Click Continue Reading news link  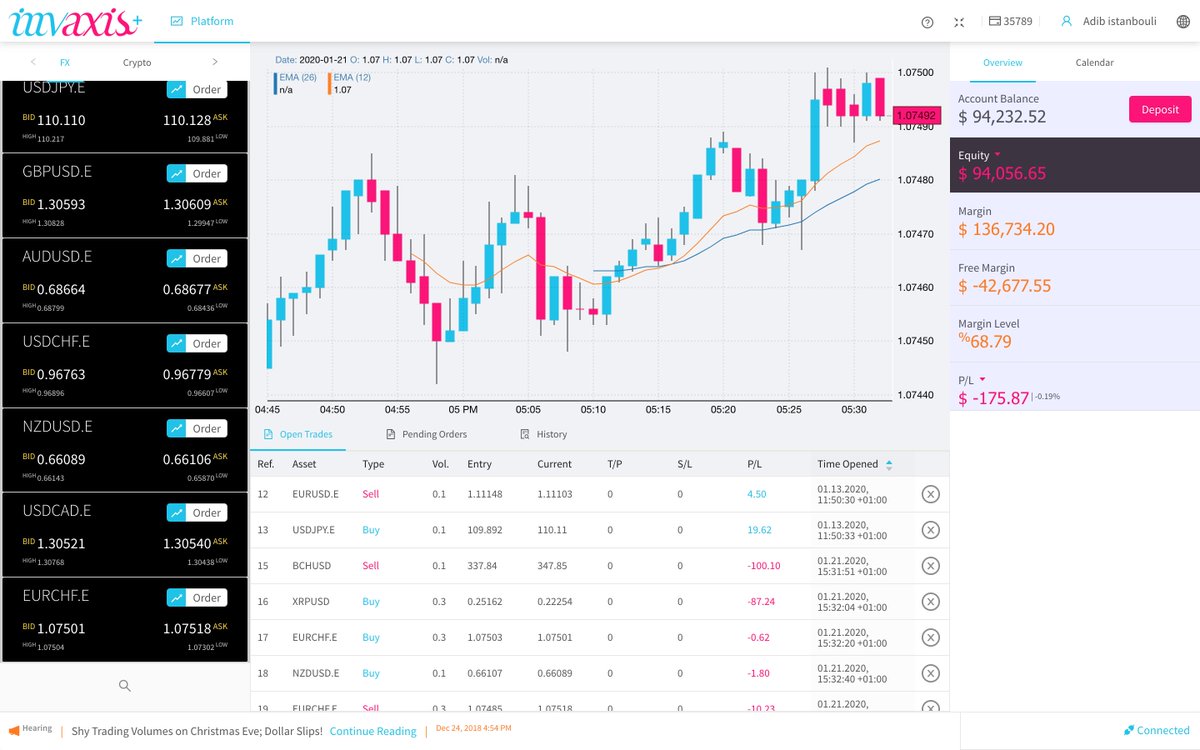pyautogui.click(x=373, y=731)
